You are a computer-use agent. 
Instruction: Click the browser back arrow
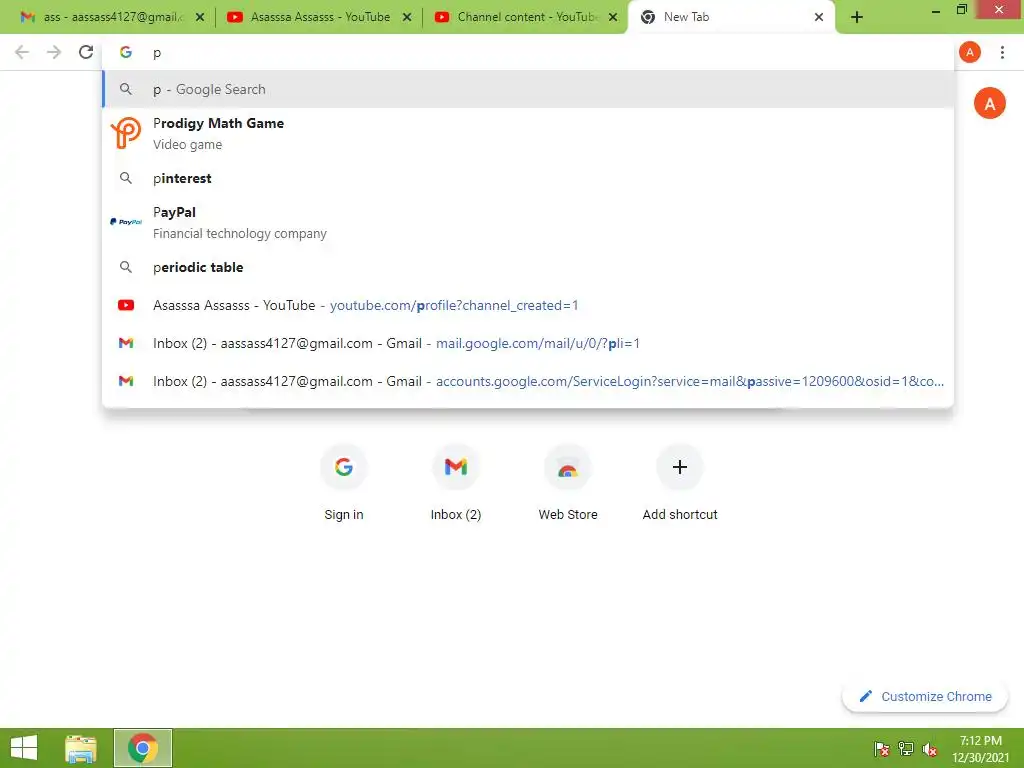[22, 52]
